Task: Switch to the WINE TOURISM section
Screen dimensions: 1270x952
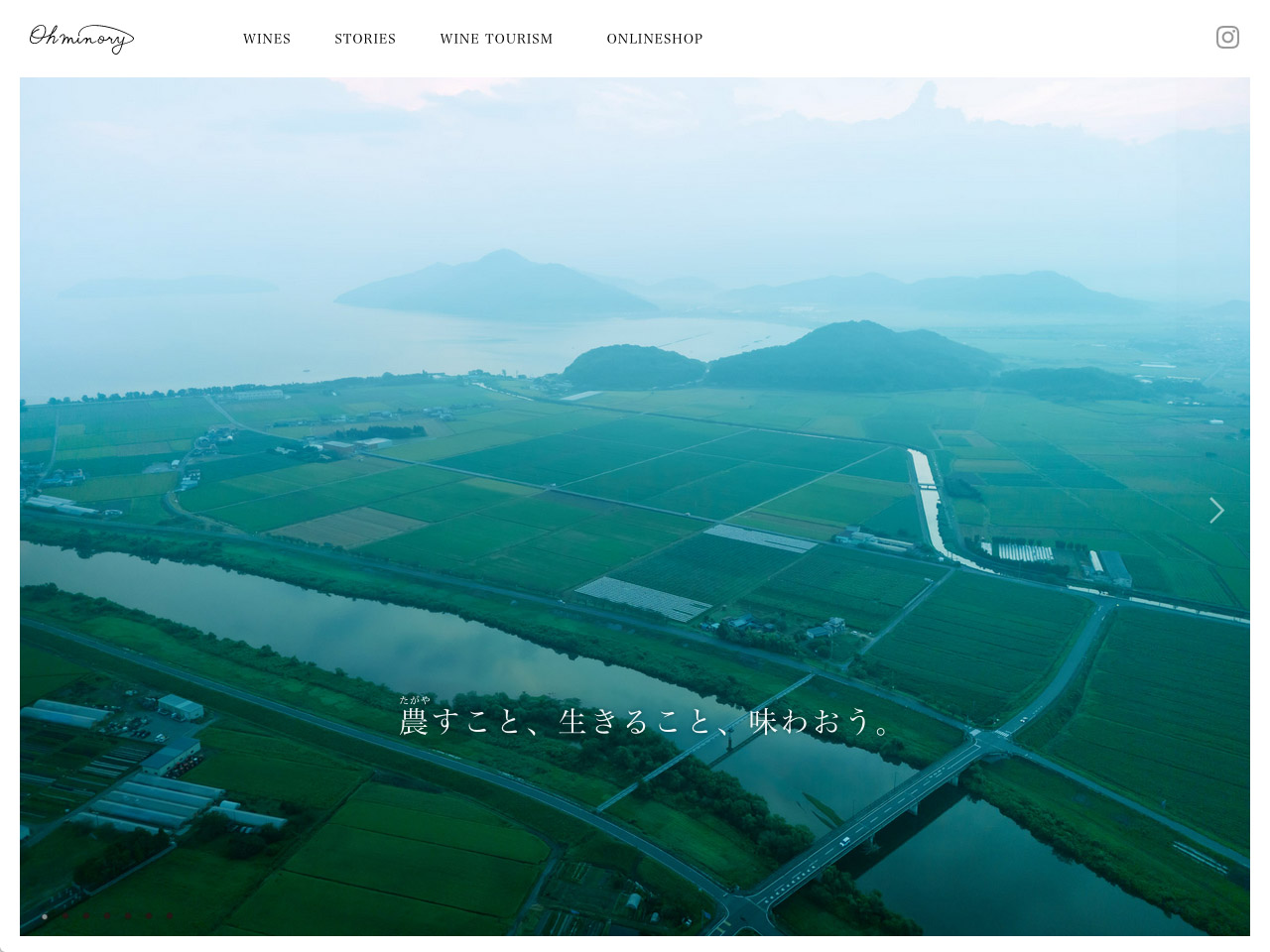Action: coord(496,39)
